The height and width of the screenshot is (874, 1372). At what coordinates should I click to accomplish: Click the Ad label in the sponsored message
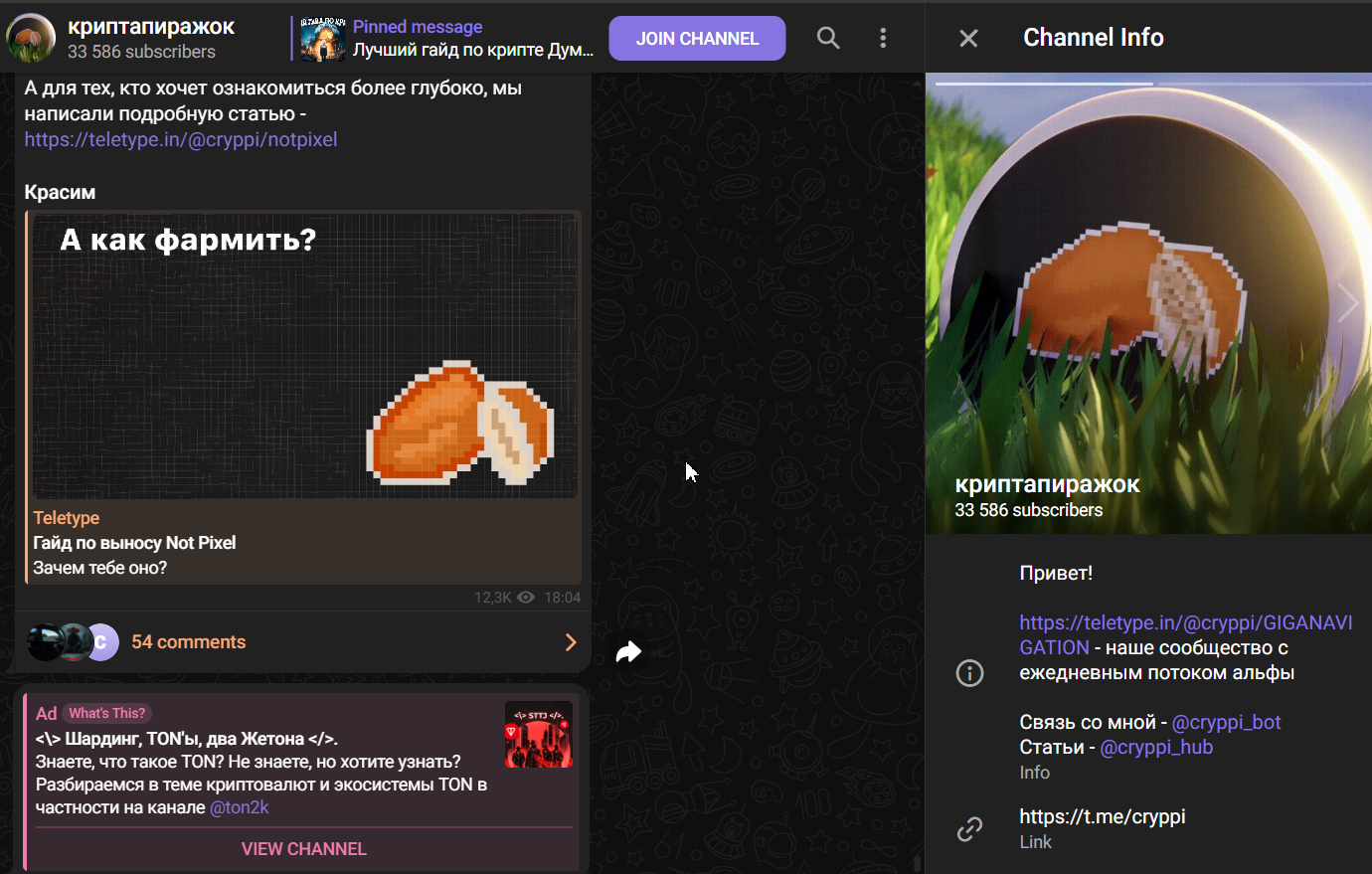(x=47, y=713)
